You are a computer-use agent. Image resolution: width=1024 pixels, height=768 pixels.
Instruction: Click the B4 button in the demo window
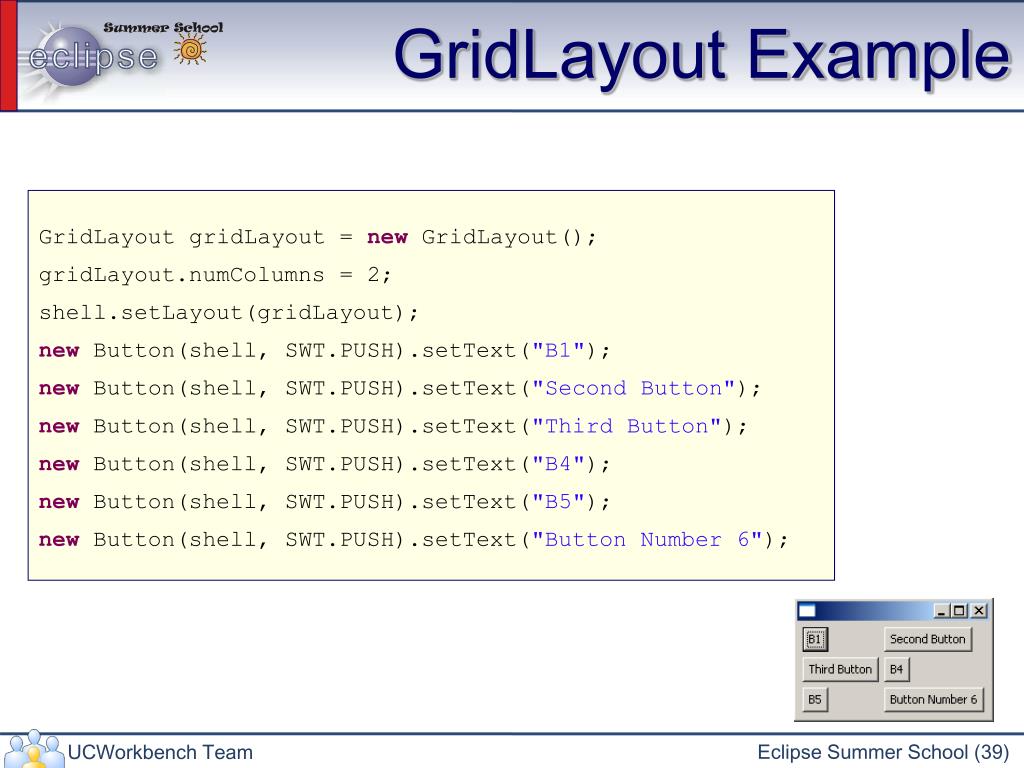click(896, 669)
